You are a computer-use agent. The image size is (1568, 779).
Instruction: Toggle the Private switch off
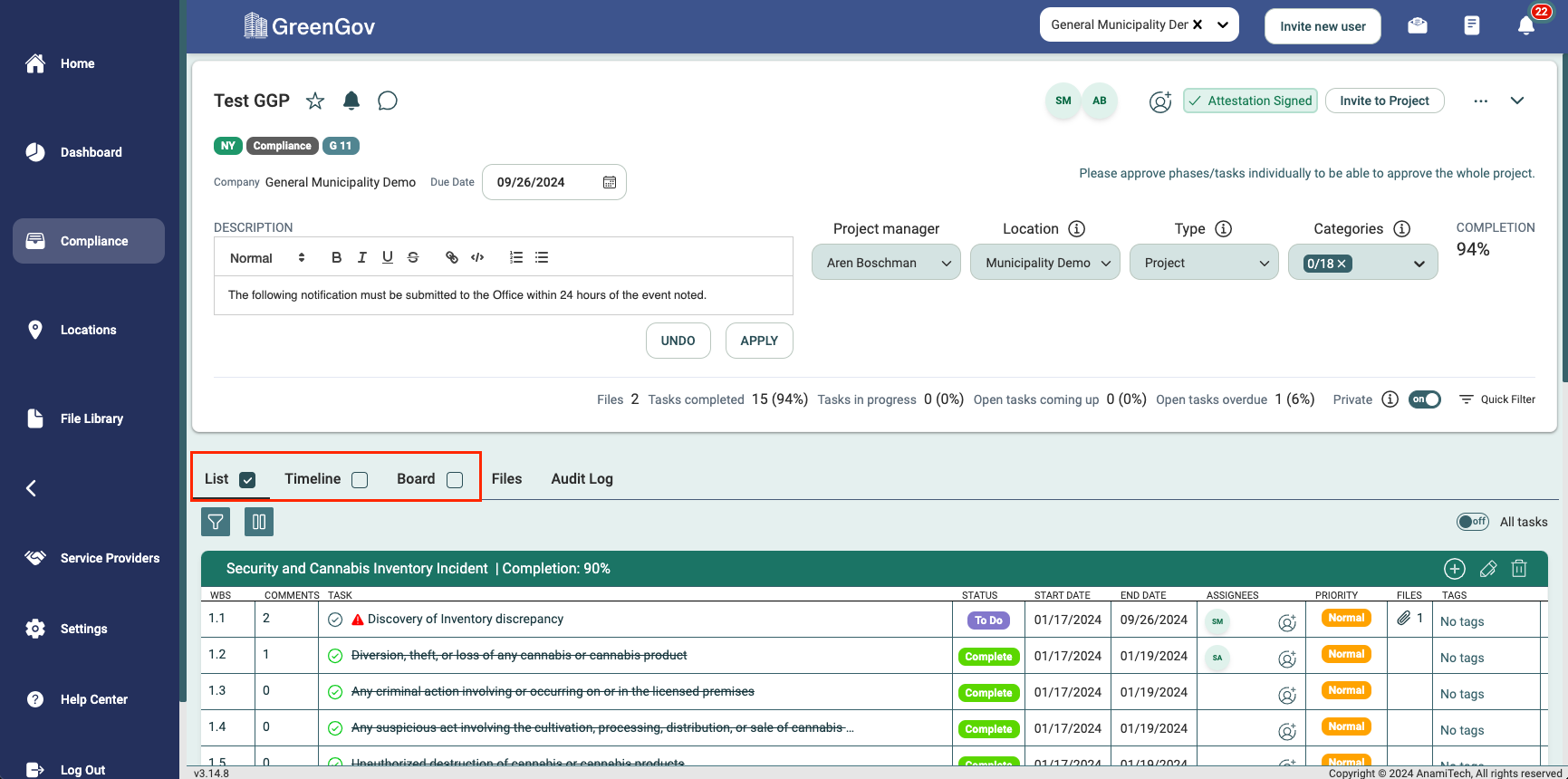pyautogui.click(x=1424, y=399)
